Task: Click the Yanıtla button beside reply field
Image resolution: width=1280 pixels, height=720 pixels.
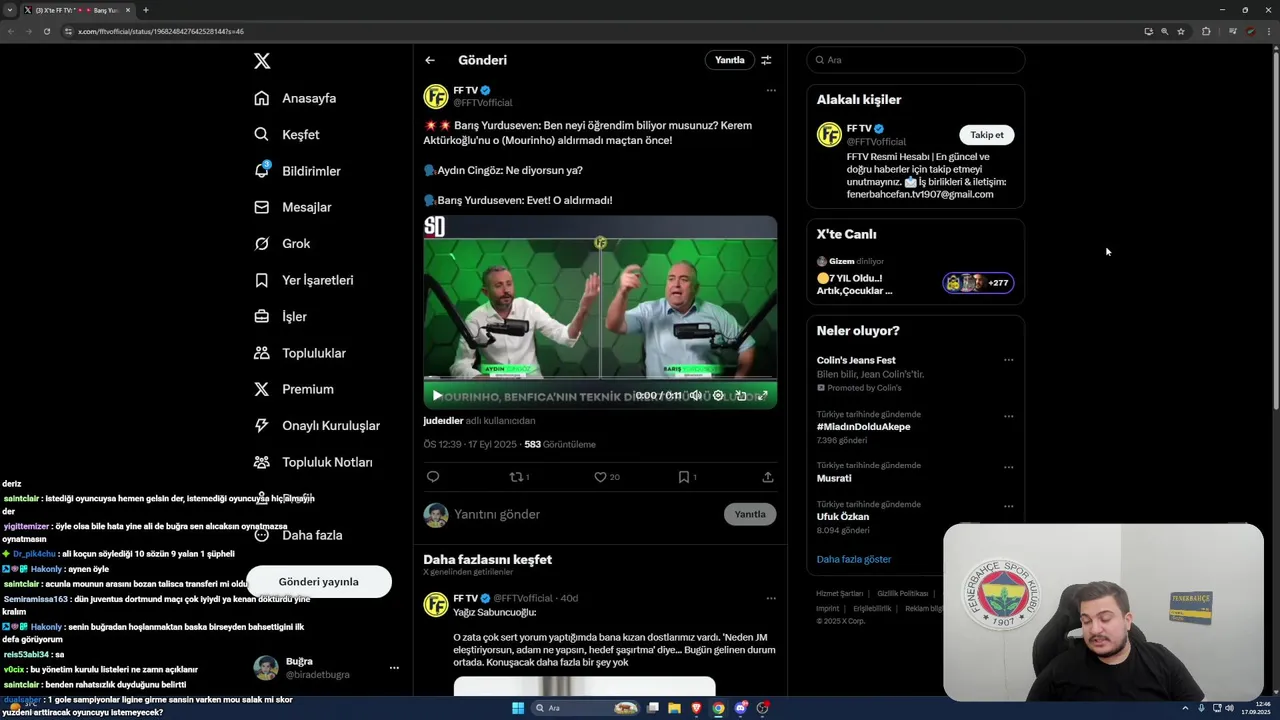Action: point(750,514)
